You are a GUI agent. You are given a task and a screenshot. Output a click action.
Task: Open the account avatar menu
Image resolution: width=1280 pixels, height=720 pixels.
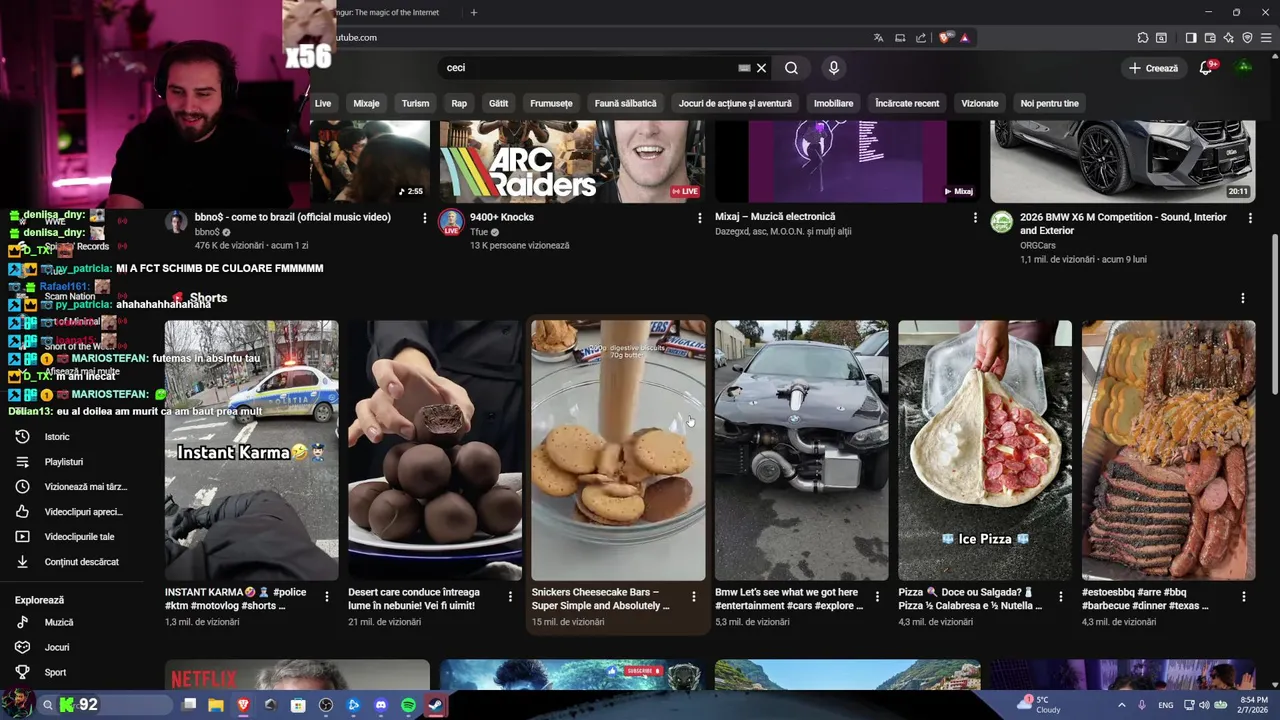coord(1244,67)
